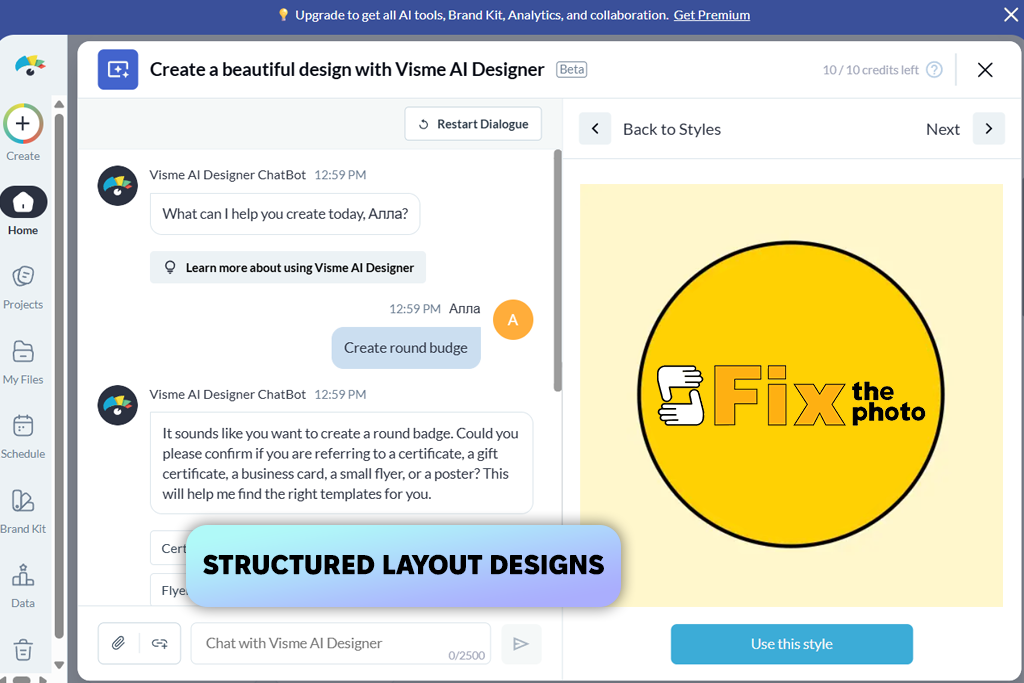This screenshot has height=683, width=1024.
Task: Click the second Visme ChatBot avatar
Action: (118, 405)
